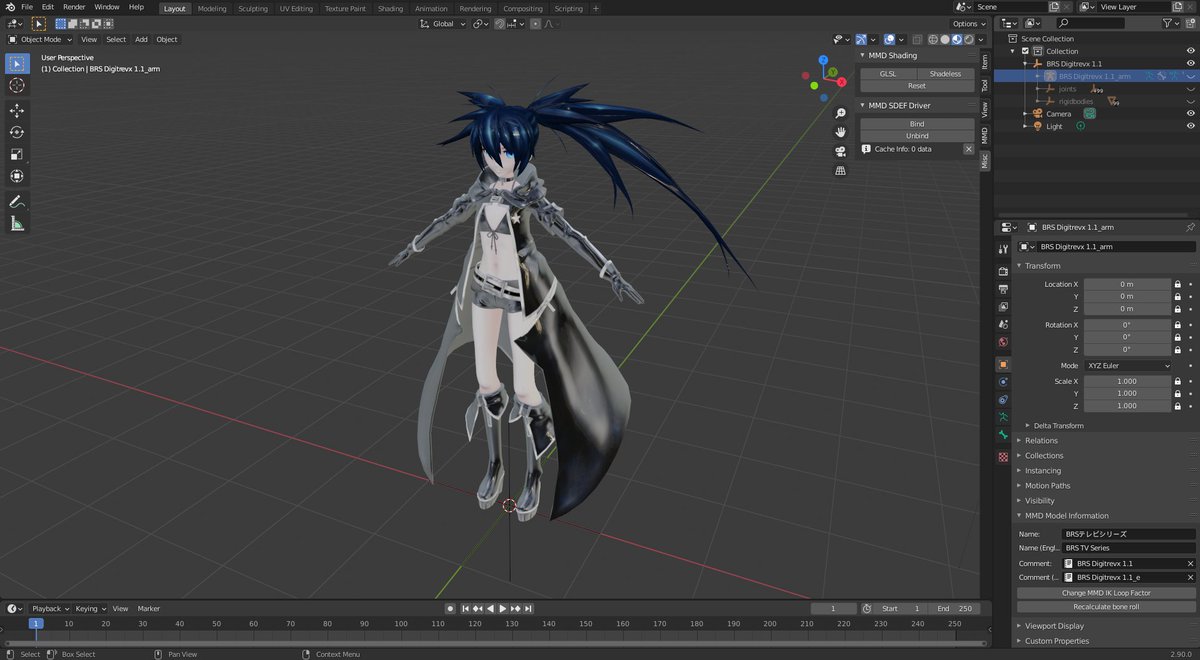Open the Scene properties tab icon
Screen dimensions: 1200x660
click(1003, 325)
